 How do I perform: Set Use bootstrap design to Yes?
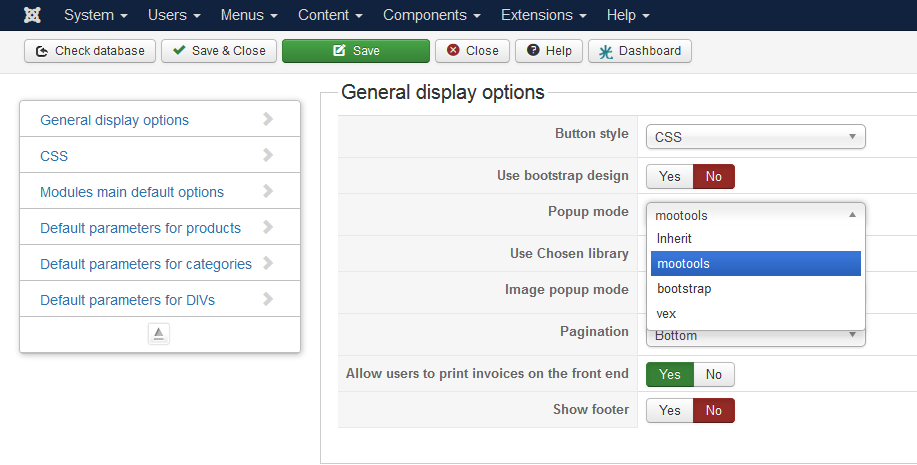670,177
